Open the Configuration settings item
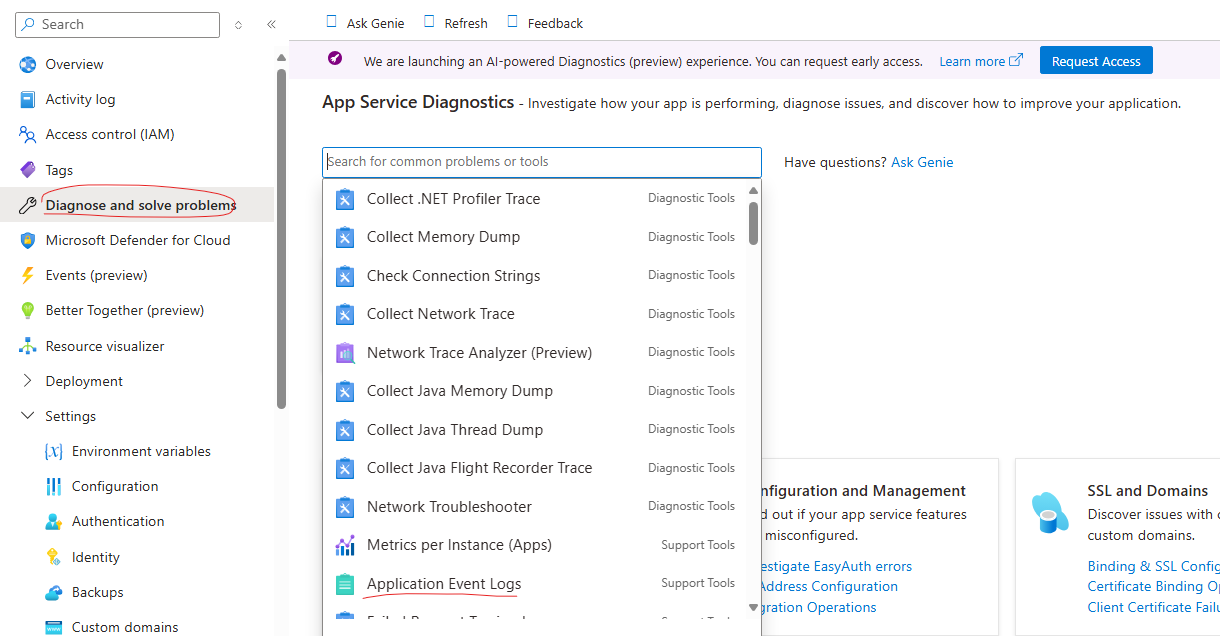 tap(137, 487)
